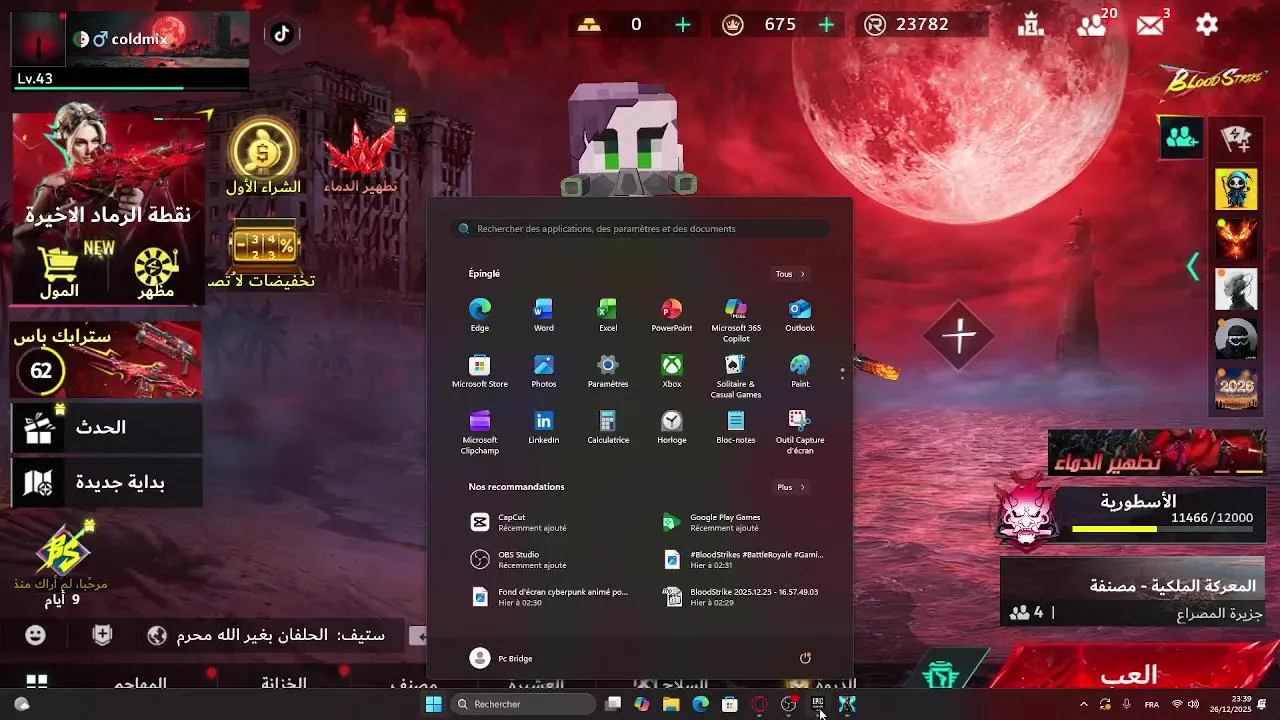Open File Explorer from taskbar
Viewport: 1280px width, 720px height.
coord(671,704)
